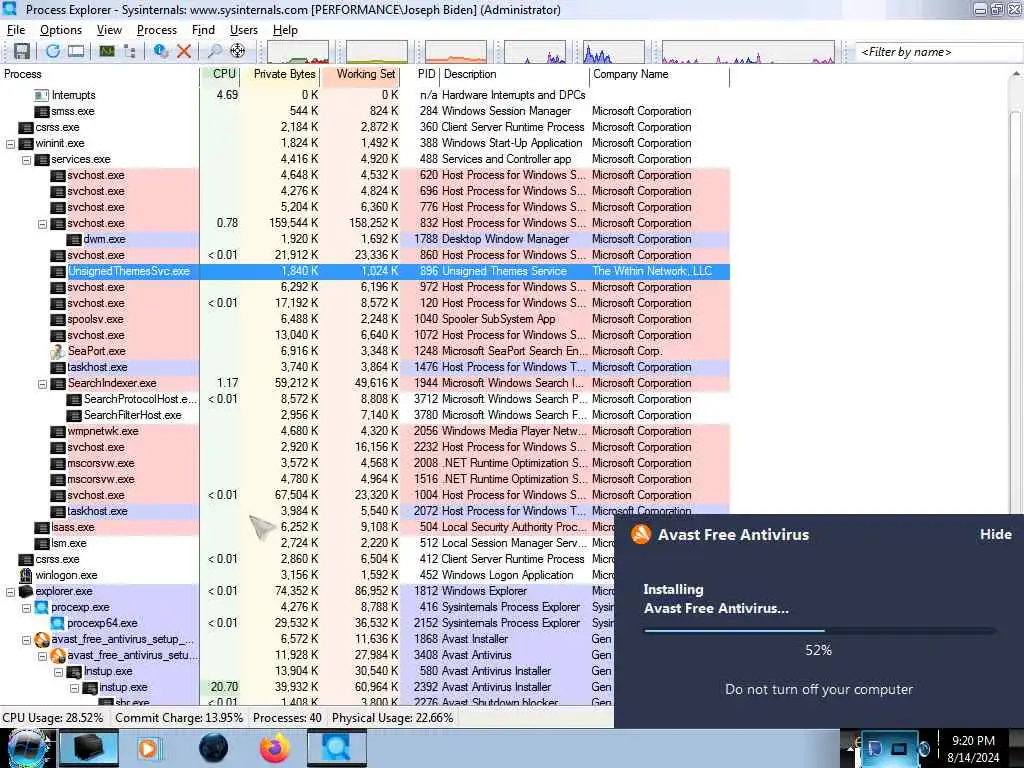Open the Users menu
This screenshot has height=768, width=1024.
244,30
